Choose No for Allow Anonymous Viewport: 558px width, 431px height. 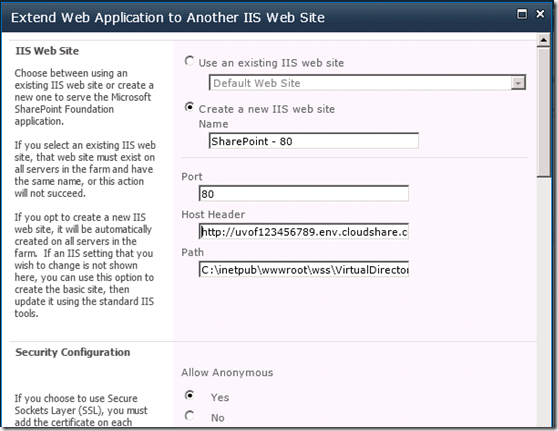tap(189, 415)
